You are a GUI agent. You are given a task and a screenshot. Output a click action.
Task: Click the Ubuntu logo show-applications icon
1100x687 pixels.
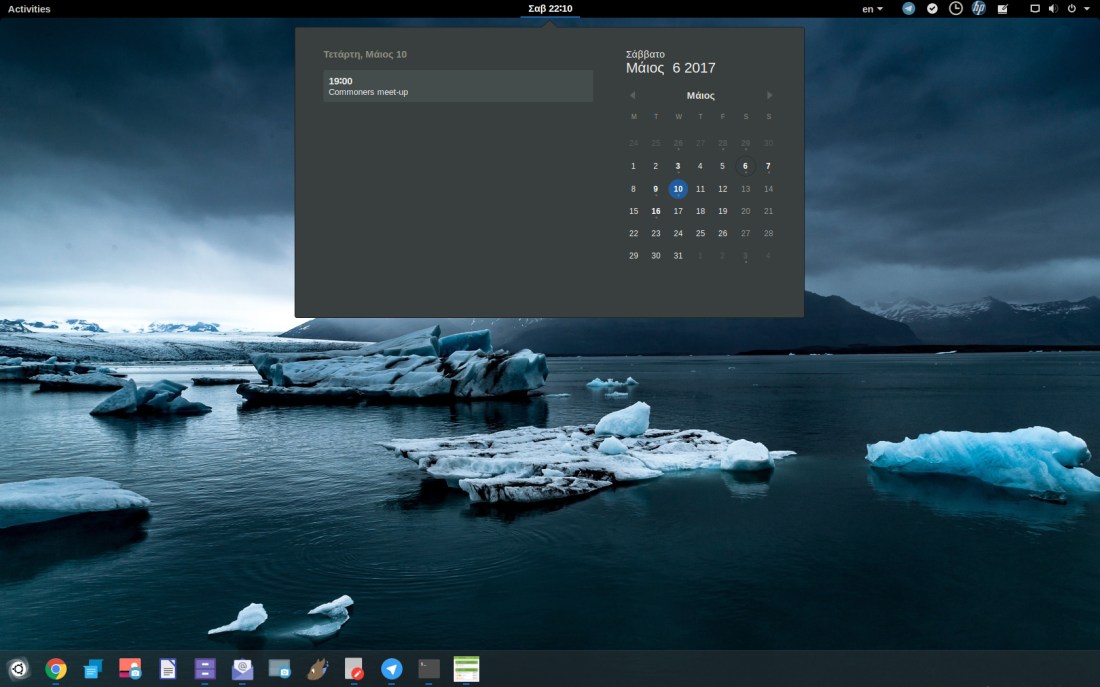(x=19, y=669)
